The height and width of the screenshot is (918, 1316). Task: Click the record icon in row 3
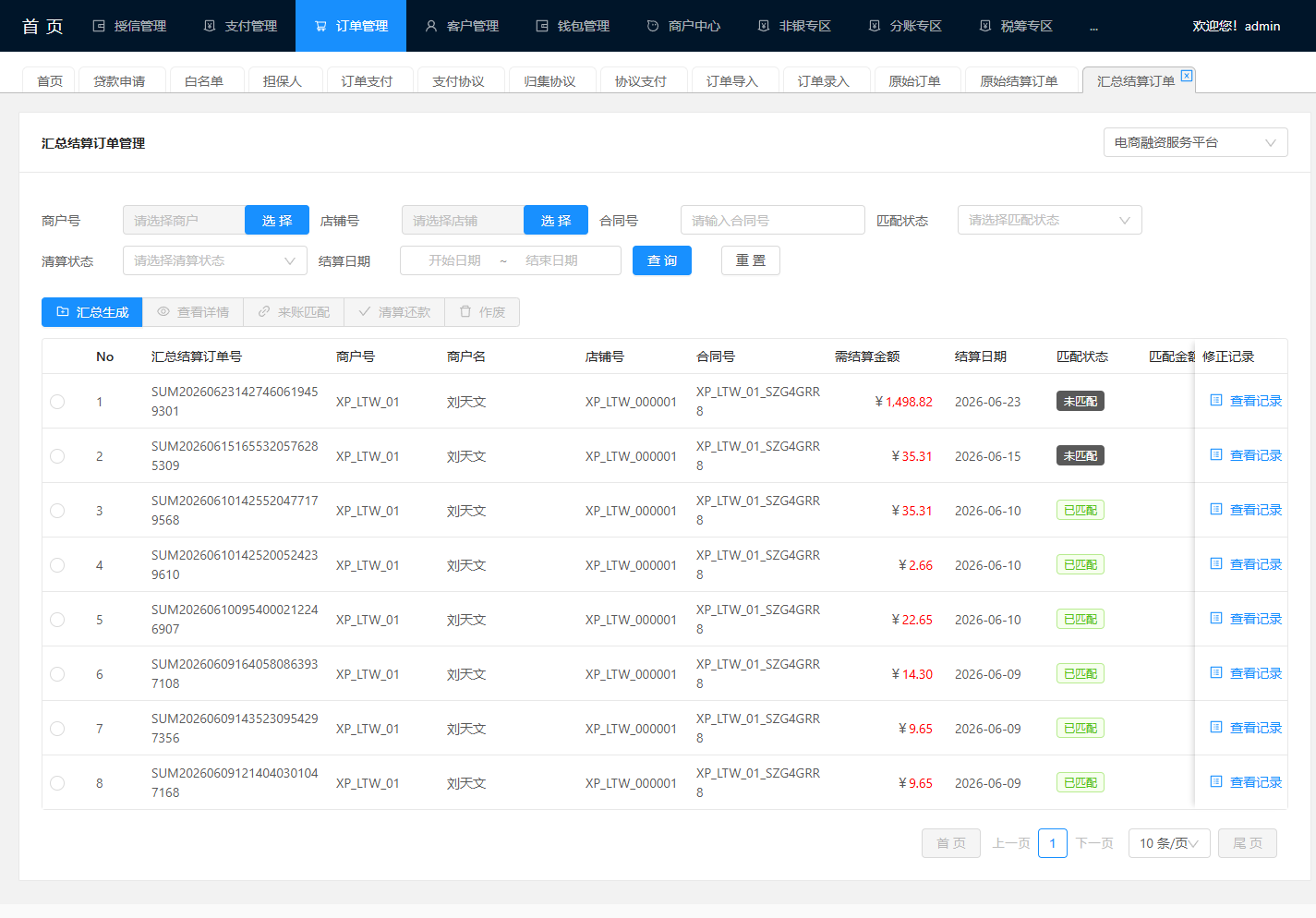(x=1216, y=509)
